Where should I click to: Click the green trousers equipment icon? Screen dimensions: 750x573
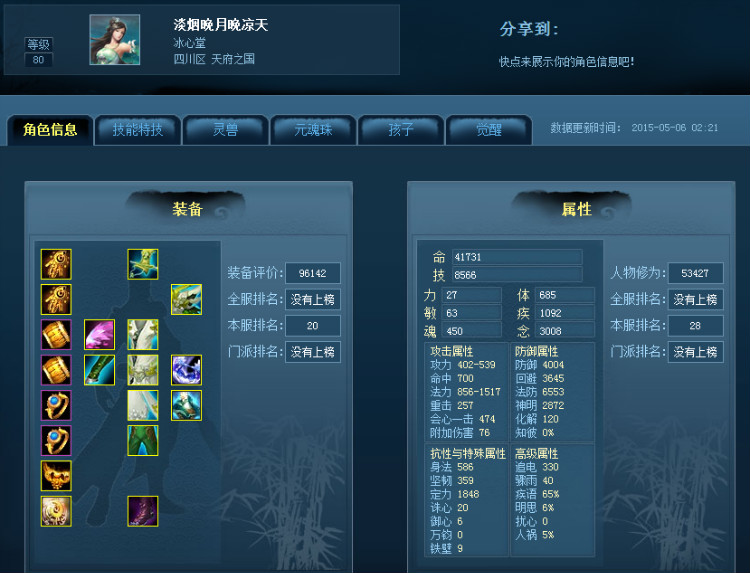(143, 441)
